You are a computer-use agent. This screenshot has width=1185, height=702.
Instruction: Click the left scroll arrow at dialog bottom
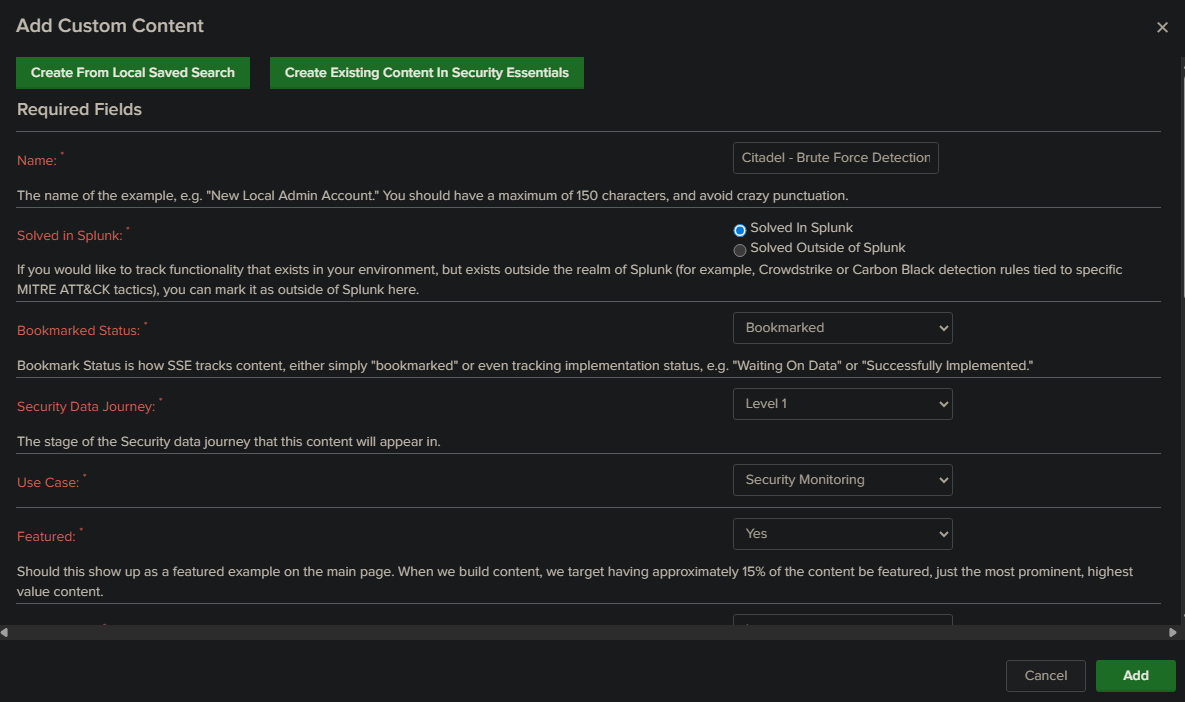coord(5,631)
